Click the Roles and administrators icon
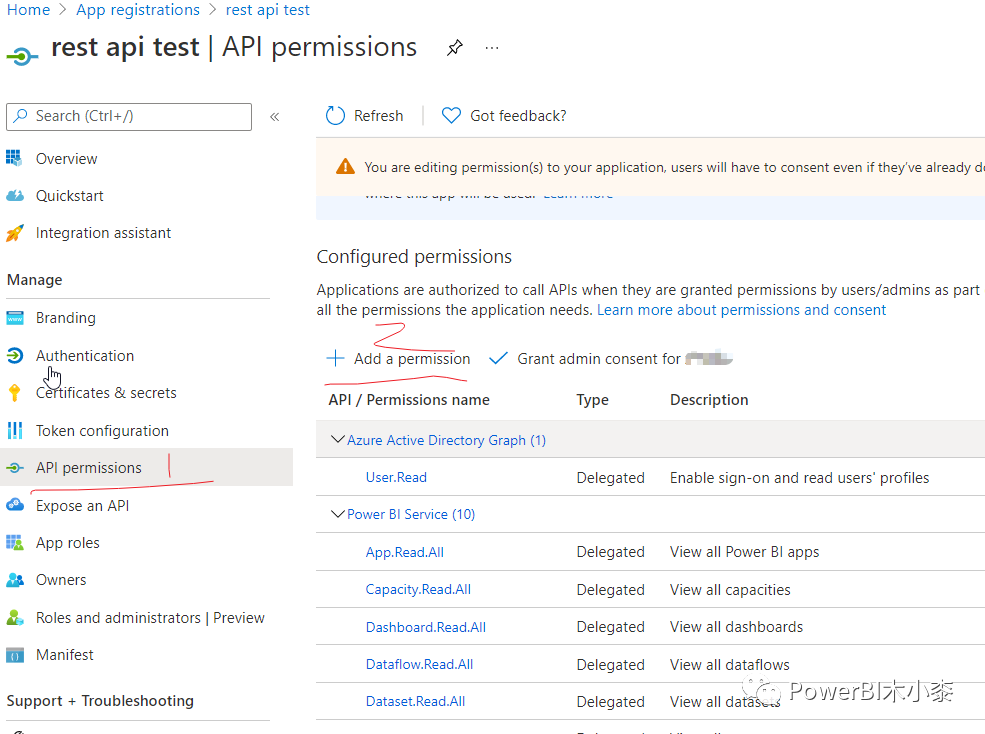985x734 pixels. pyautogui.click(x=14, y=618)
